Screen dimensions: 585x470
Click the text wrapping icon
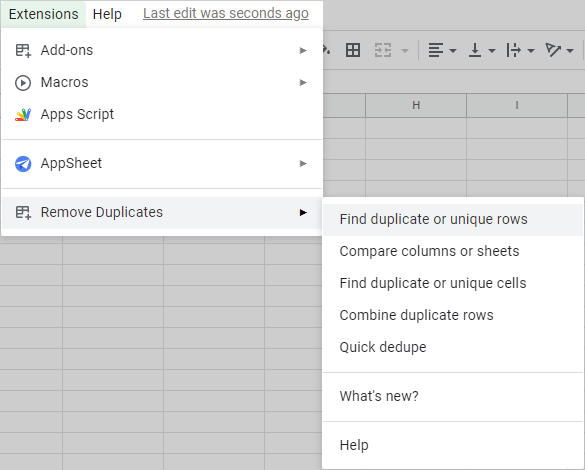(x=513, y=50)
